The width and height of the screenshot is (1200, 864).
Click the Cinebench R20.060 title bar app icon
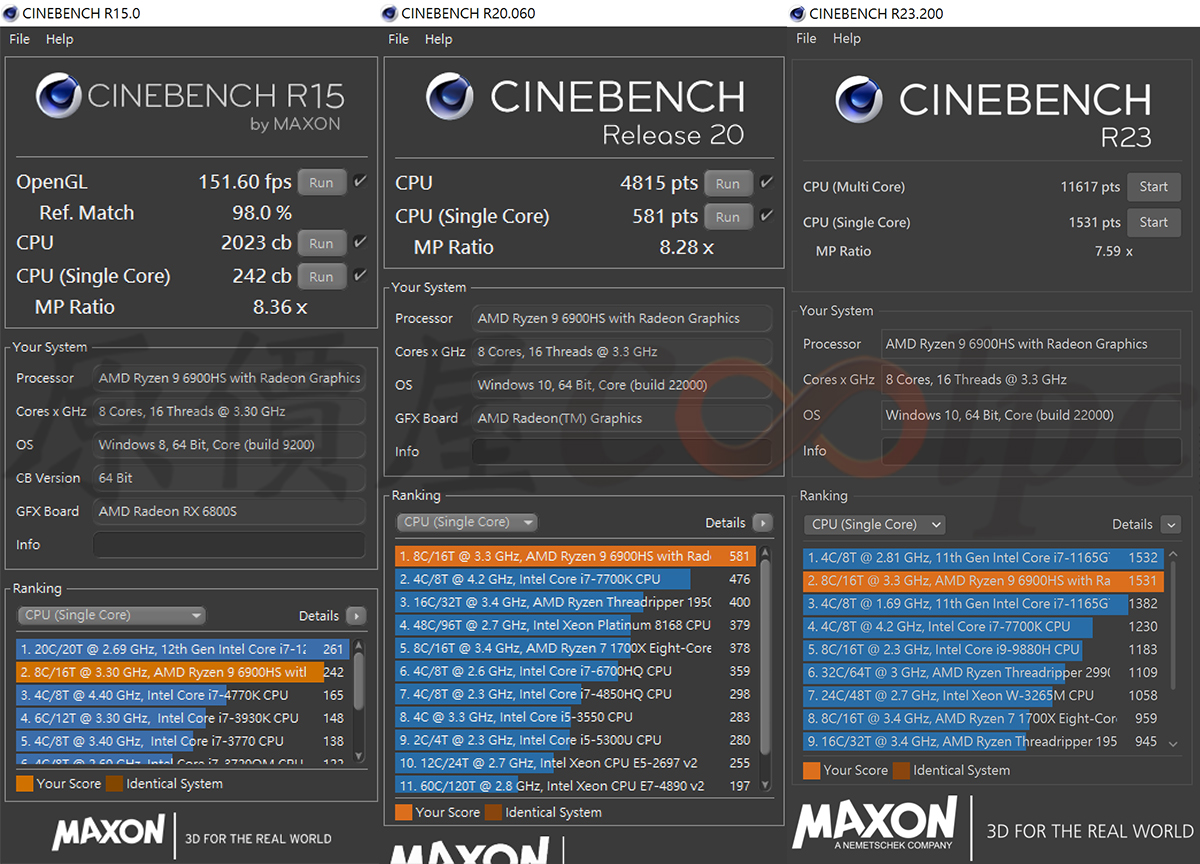pos(389,13)
